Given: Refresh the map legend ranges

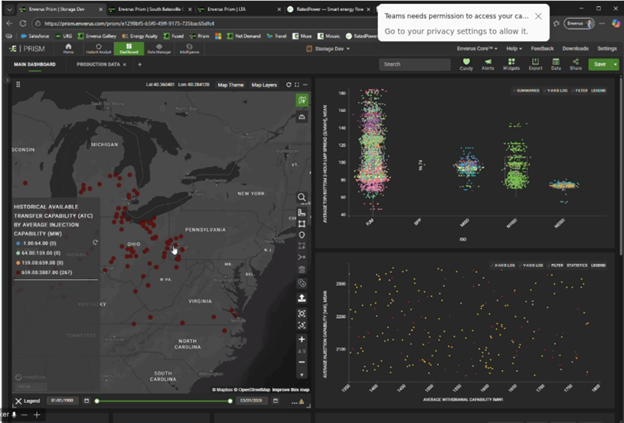Looking at the screenshot, I should pyautogui.click(x=95, y=242).
